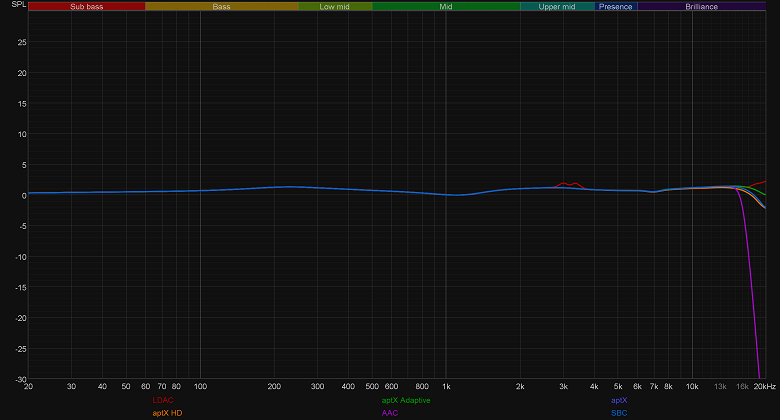Select the Low mid frequency band
The height and width of the screenshot is (420, 780).
[335, 6]
